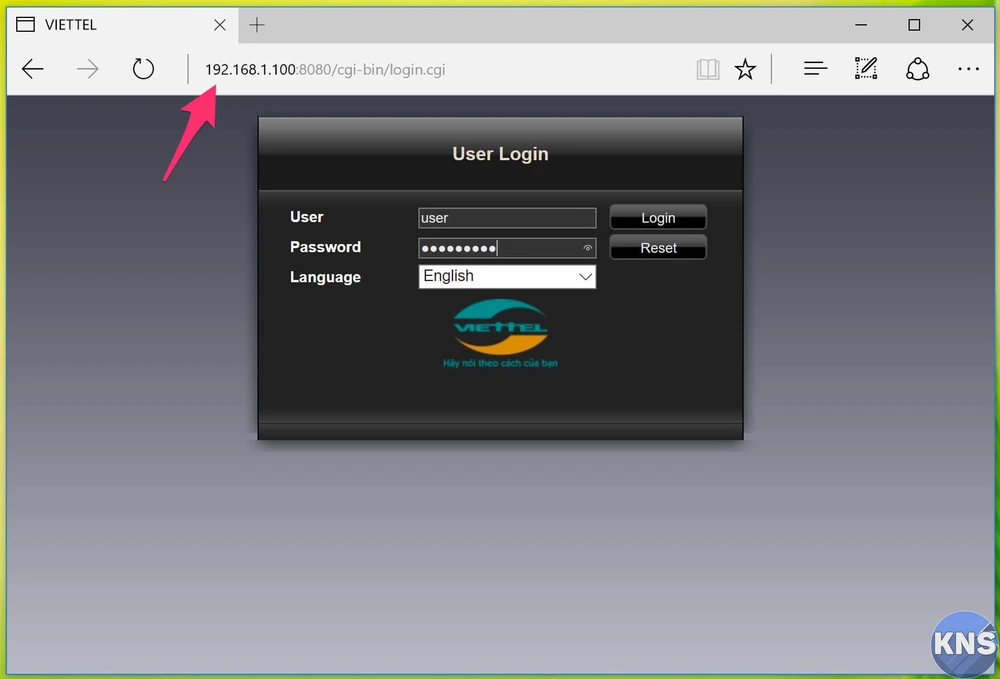Open the Hub lines icon
1000x679 pixels.
(x=816, y=69)
